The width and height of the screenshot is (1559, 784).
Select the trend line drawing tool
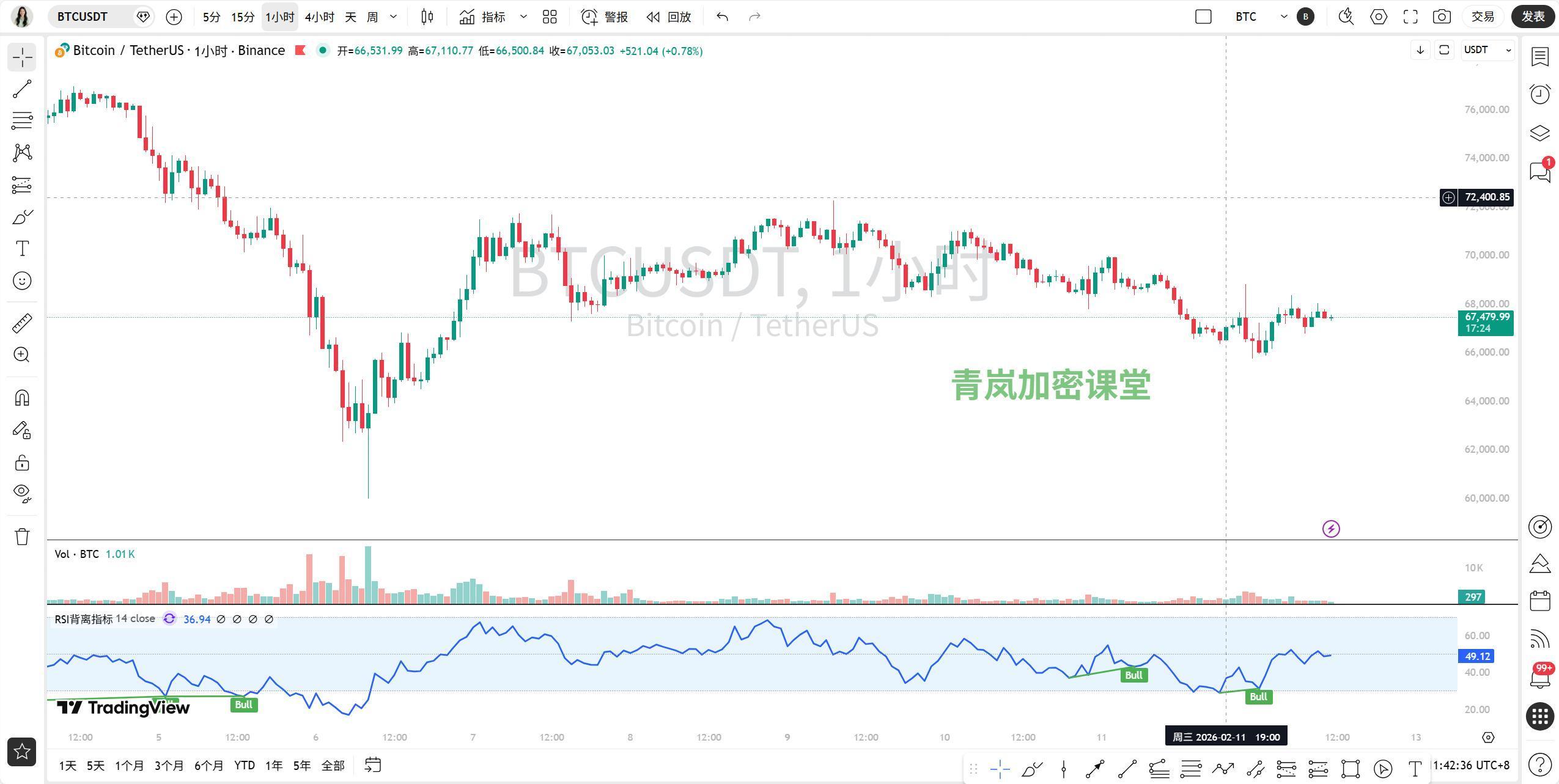tap(22, 89)
